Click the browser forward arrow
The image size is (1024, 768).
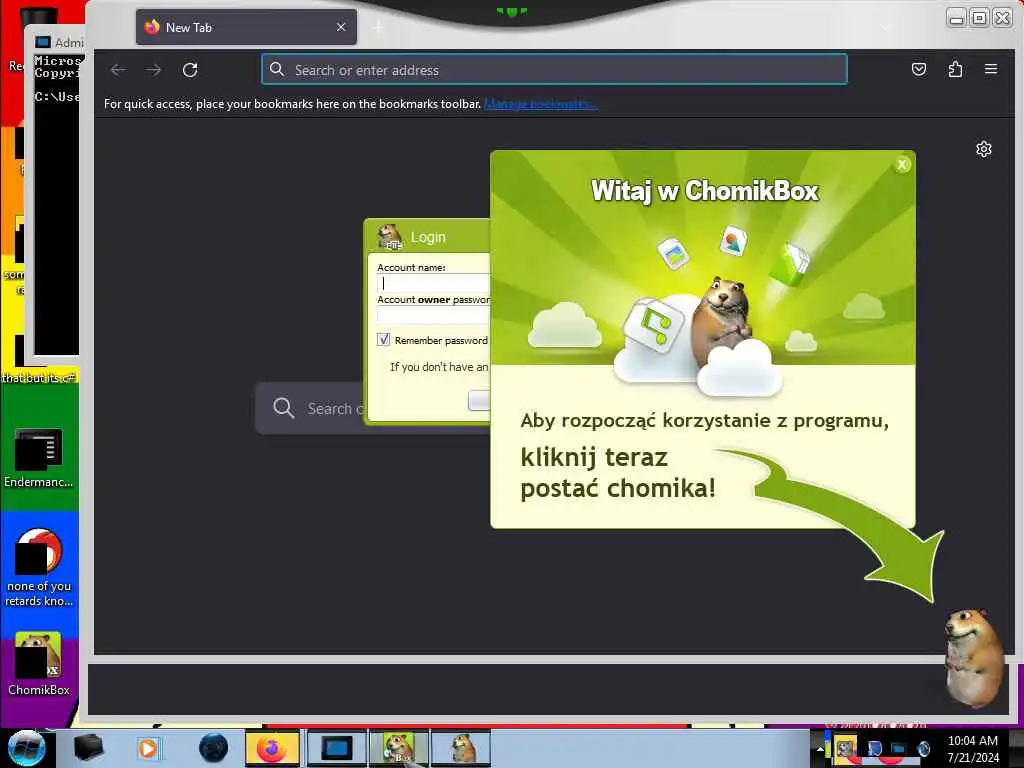(153, 70)
